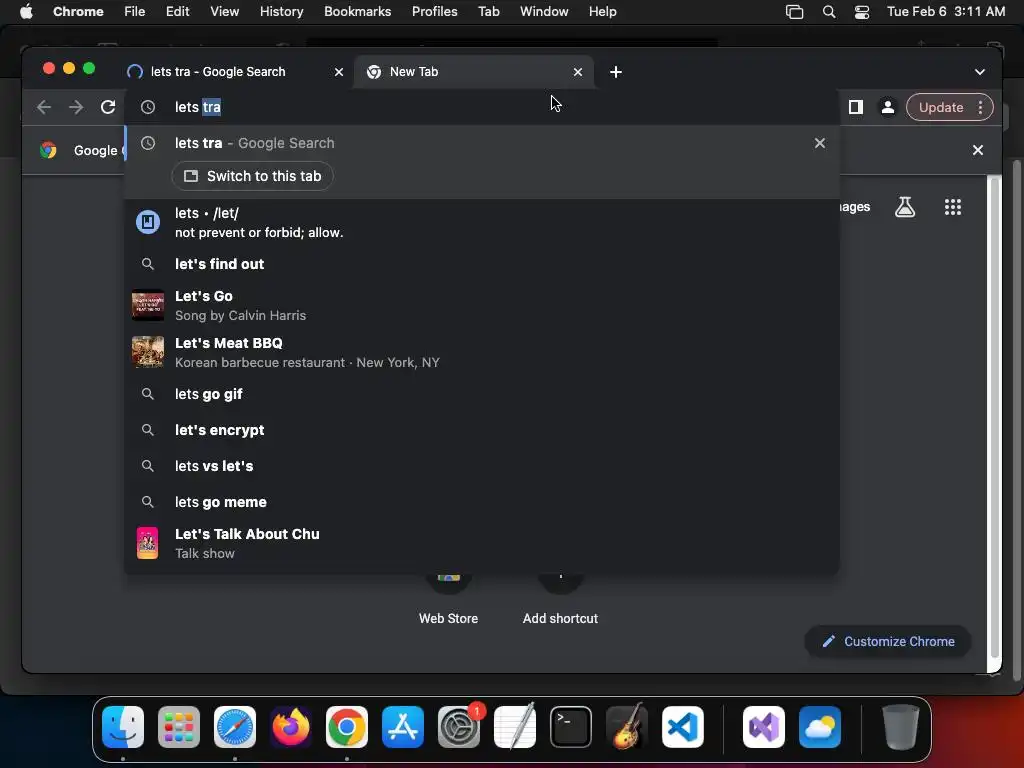Select Let's Talk About Chu suggestion
The image size is (1024, 768).
point(481,543)
